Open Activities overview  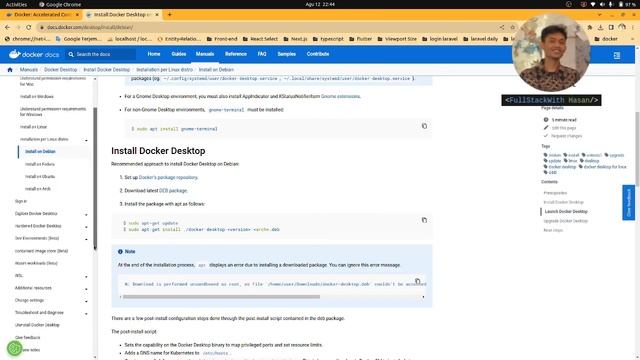(x=16, y=4)
